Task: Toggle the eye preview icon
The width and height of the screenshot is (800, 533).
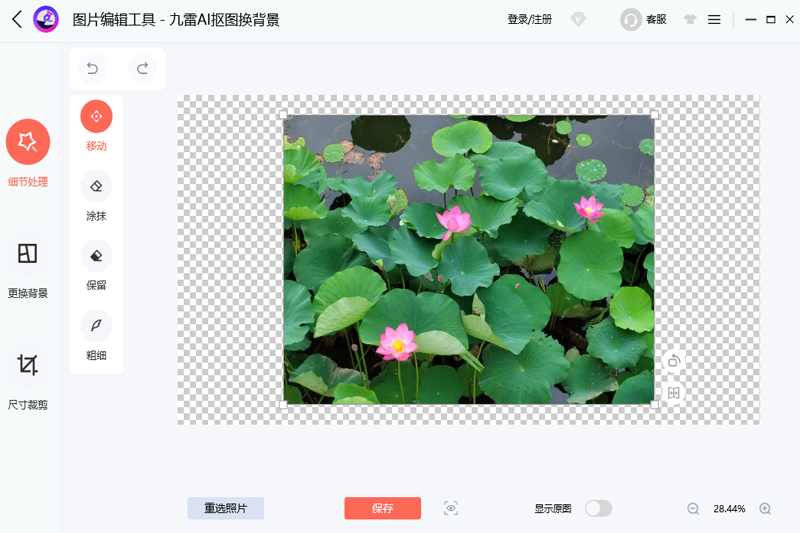Action: point(451,508)
